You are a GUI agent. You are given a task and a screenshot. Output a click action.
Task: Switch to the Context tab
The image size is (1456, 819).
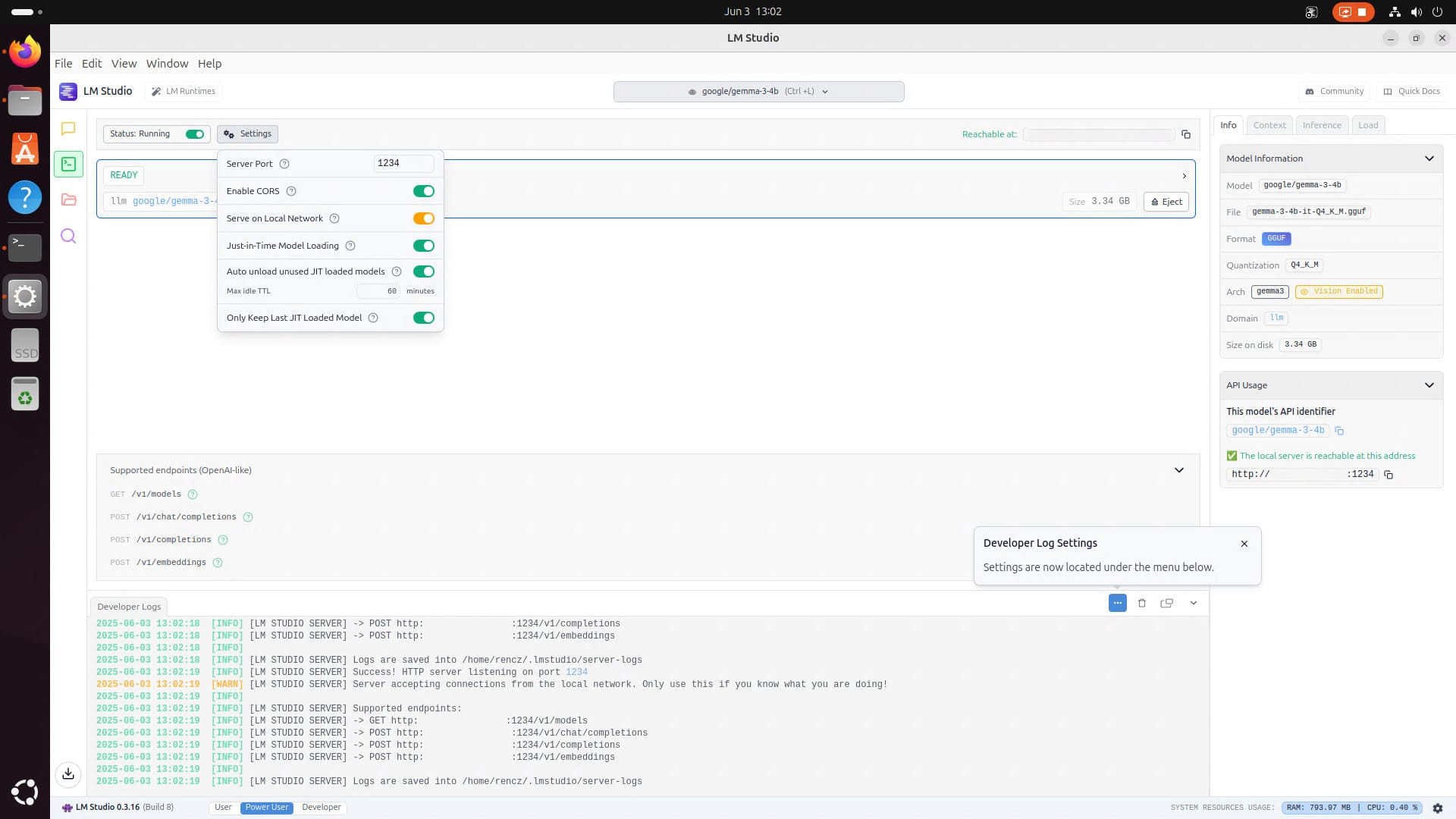[x=1269, y=125]
